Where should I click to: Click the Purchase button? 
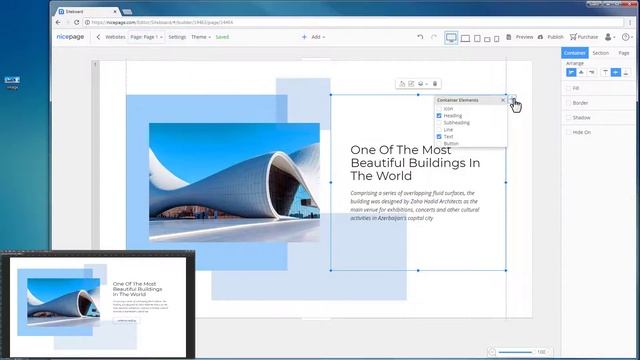(584, 37)
